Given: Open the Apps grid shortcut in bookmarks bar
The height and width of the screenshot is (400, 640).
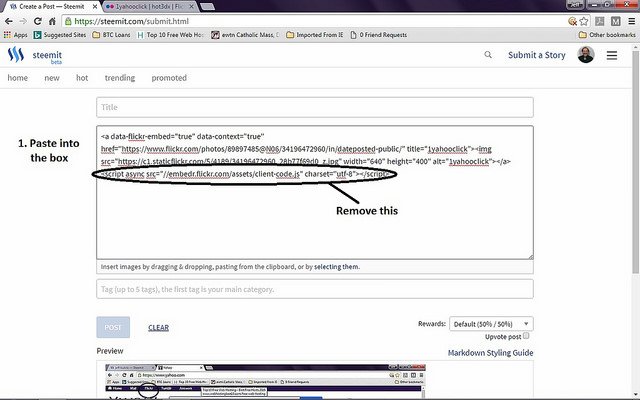Looking at the screenshot, I should pos(15,35).
